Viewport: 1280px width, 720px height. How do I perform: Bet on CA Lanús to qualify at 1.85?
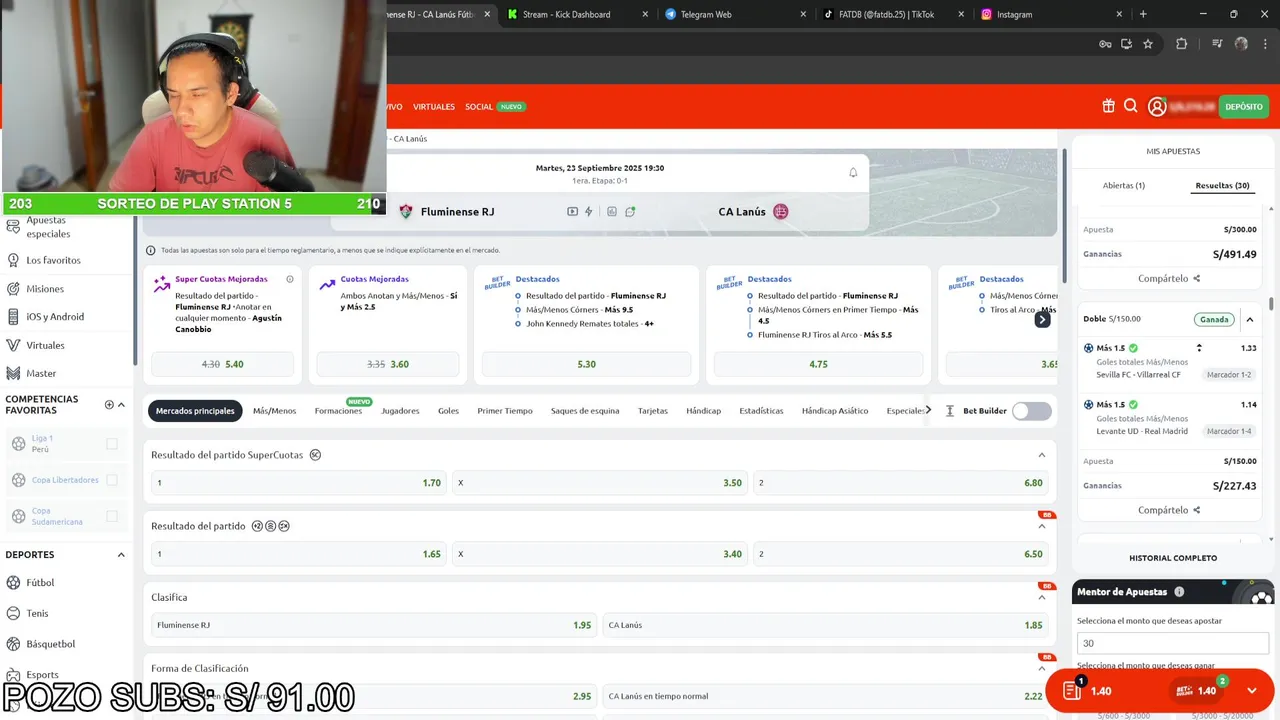click(825, 625)
